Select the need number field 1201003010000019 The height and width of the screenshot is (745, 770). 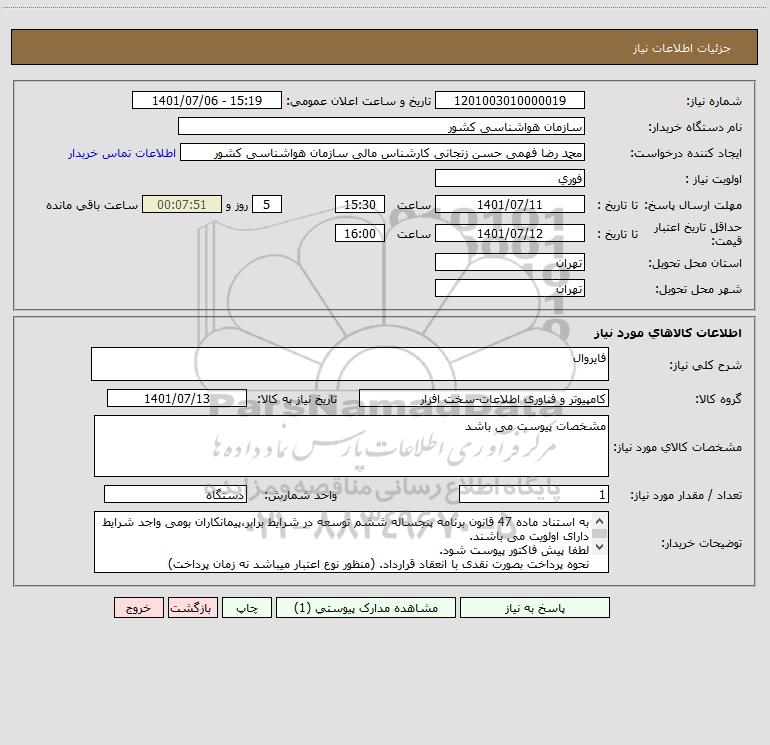pyautogui.click(x=510, y=100)
